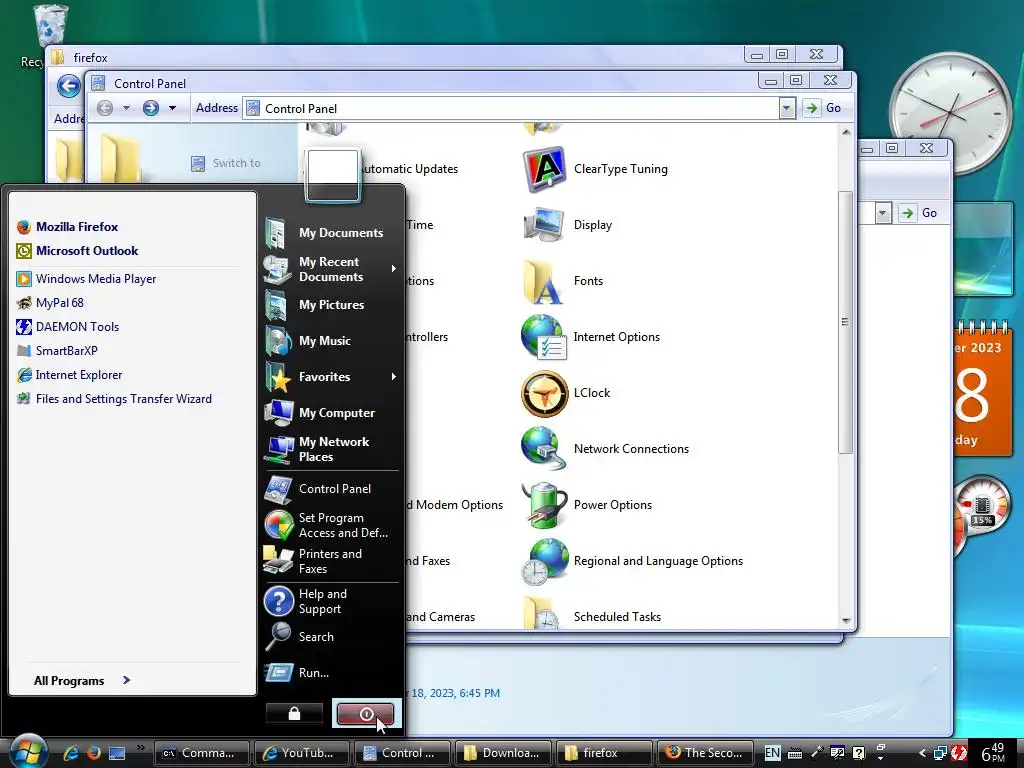This screenshot has width=1024, height=768.
Task: Click Forward button in Control Panel toolbar
Action: click(x=151, y=108)
